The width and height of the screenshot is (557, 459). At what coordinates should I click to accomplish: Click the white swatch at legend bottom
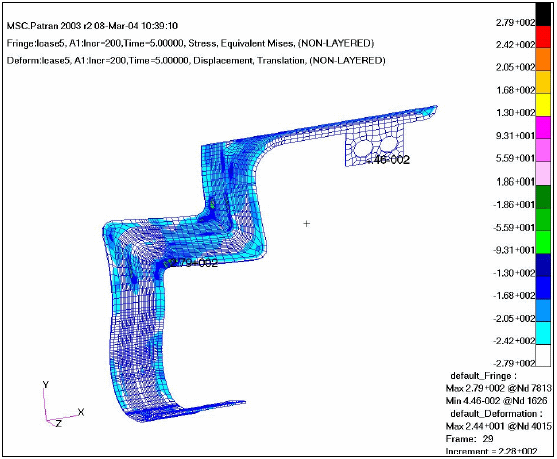pos(543,356)
